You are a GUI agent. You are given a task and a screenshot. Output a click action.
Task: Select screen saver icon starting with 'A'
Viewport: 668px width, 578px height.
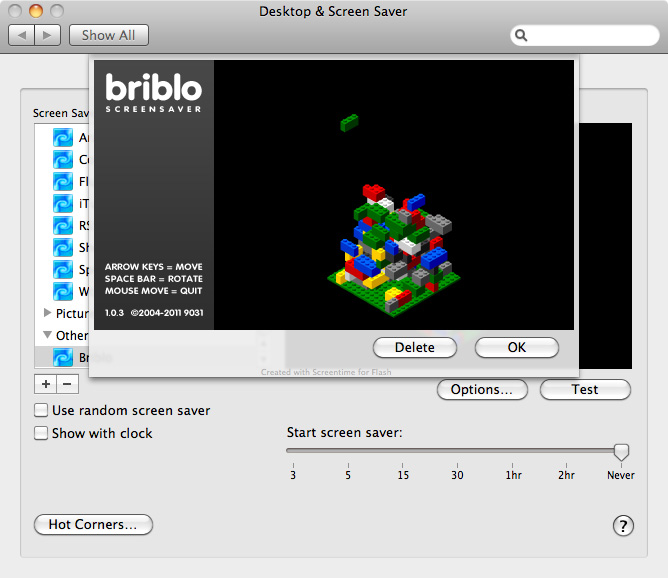click(x=63, y=138)
